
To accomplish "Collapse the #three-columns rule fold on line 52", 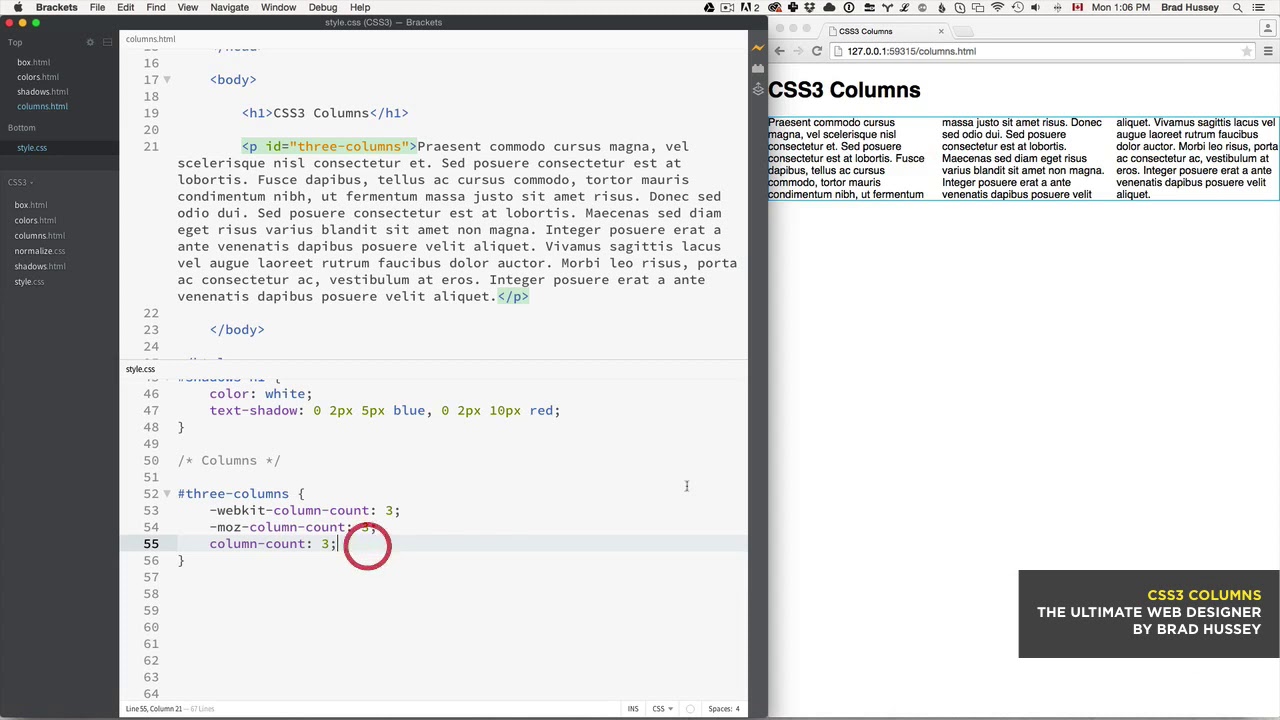I will click(x=167, y=494).
